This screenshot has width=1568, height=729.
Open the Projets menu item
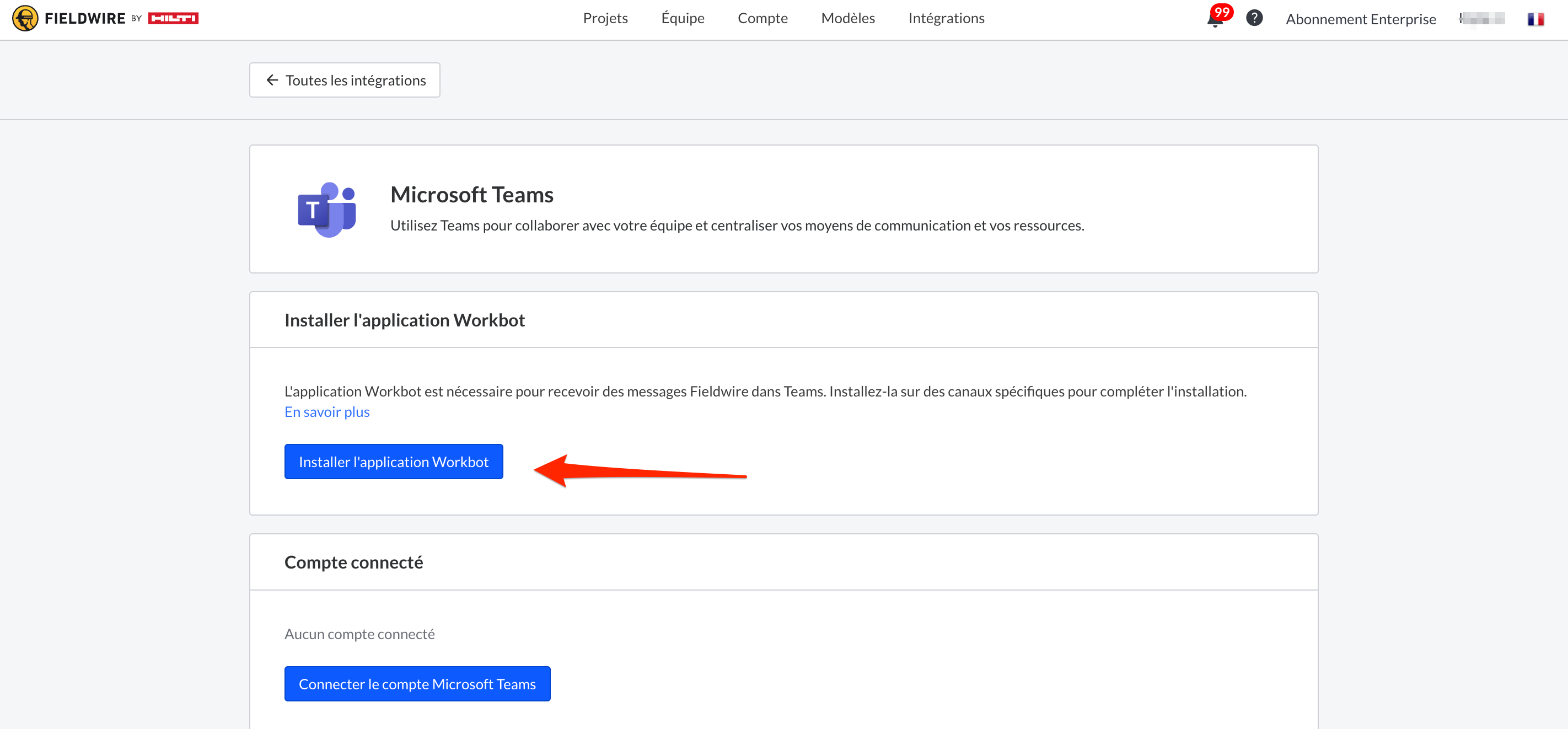tap(605, 18)
